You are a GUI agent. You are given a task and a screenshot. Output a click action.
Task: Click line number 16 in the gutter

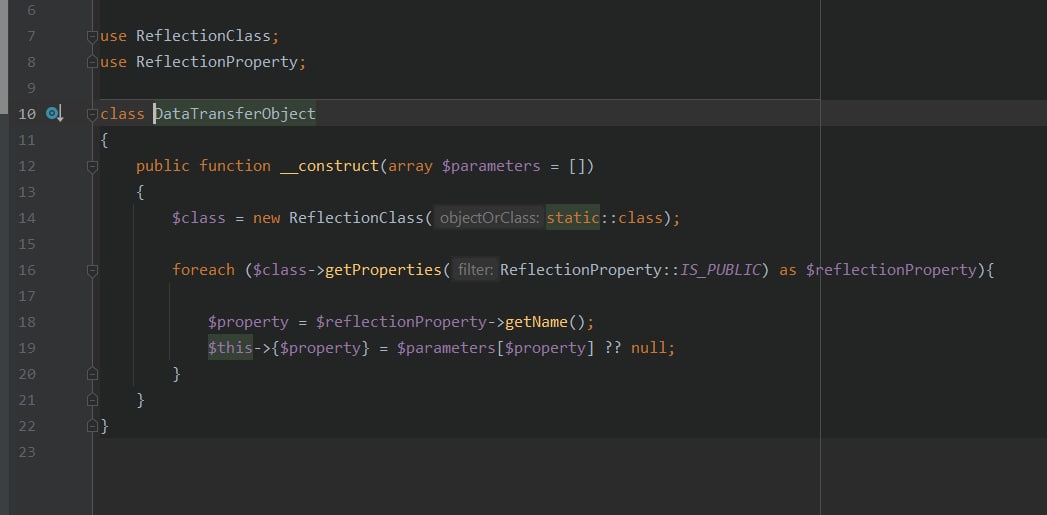pyautogui.click(x=27, y=271)
